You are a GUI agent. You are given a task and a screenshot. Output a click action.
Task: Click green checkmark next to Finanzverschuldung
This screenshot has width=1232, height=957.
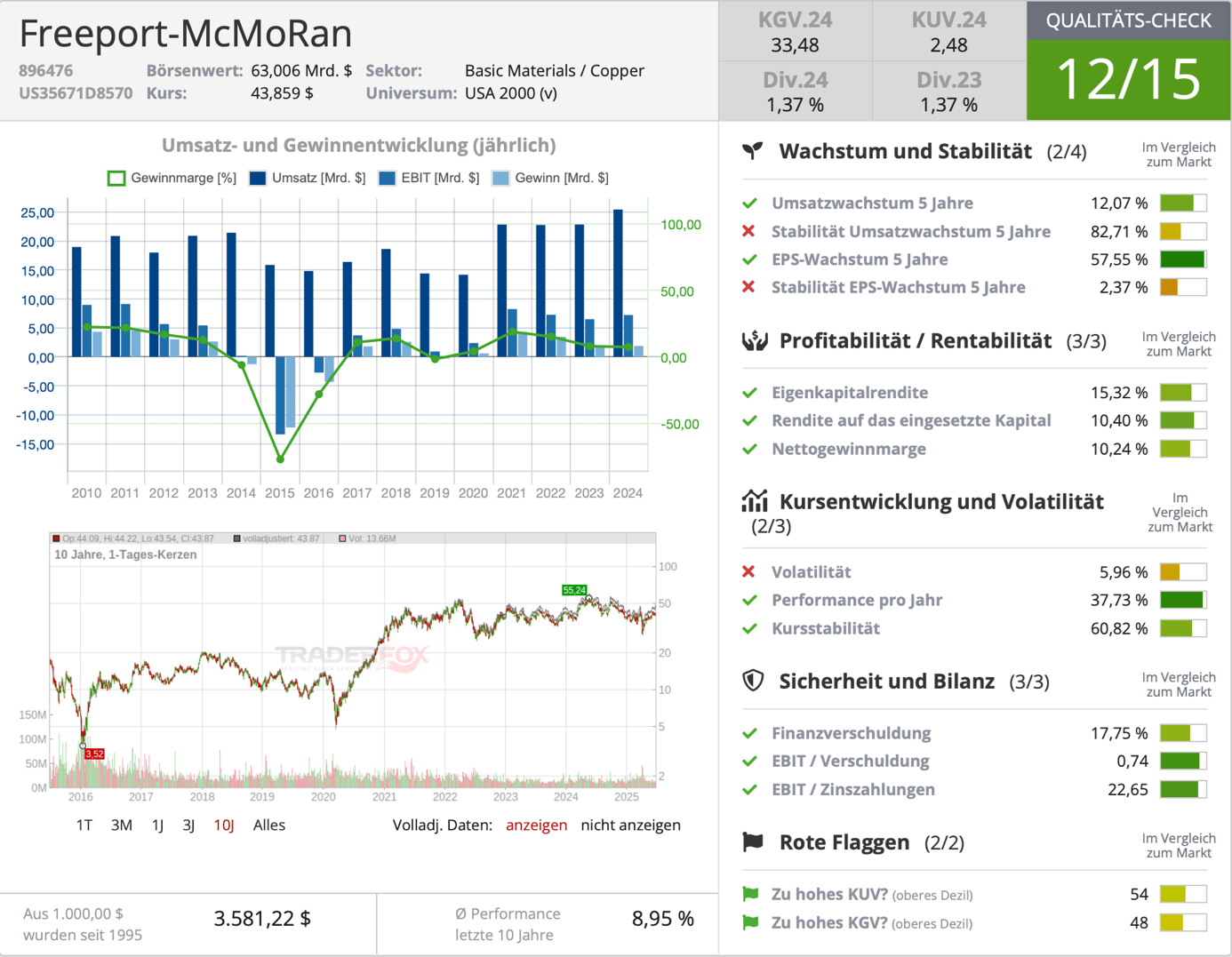tap(749, 733)
